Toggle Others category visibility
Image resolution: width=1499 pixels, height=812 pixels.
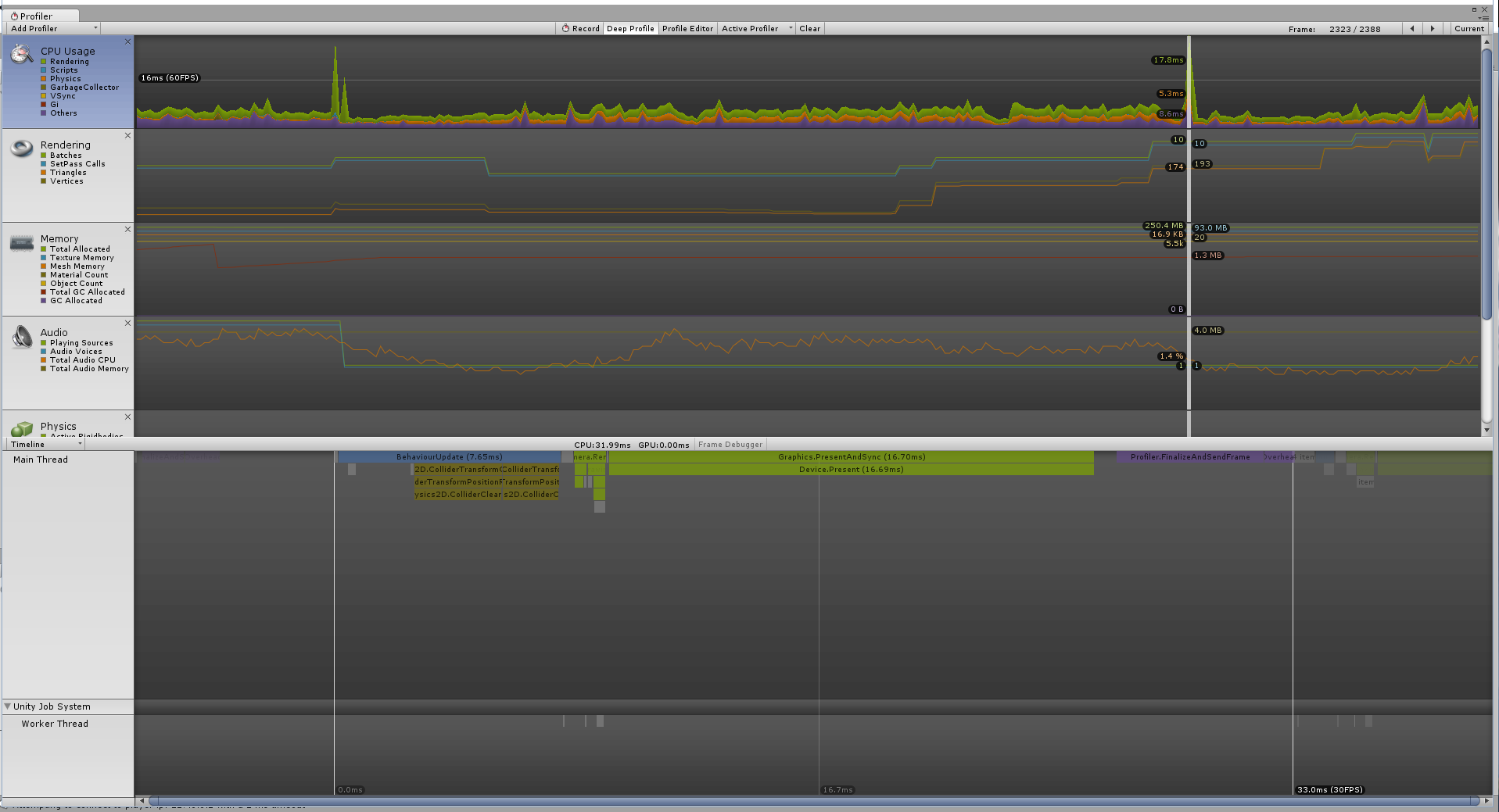pyautogui.click(x=59, y=113)
